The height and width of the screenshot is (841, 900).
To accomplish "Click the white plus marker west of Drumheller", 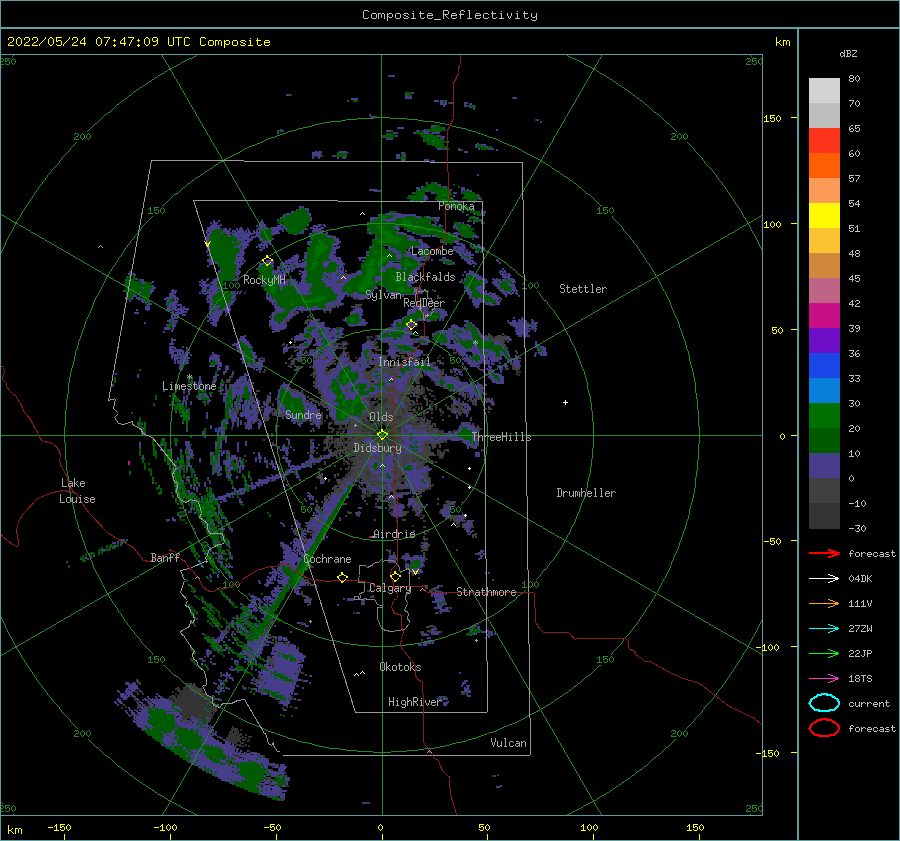I will coord(565,402).
